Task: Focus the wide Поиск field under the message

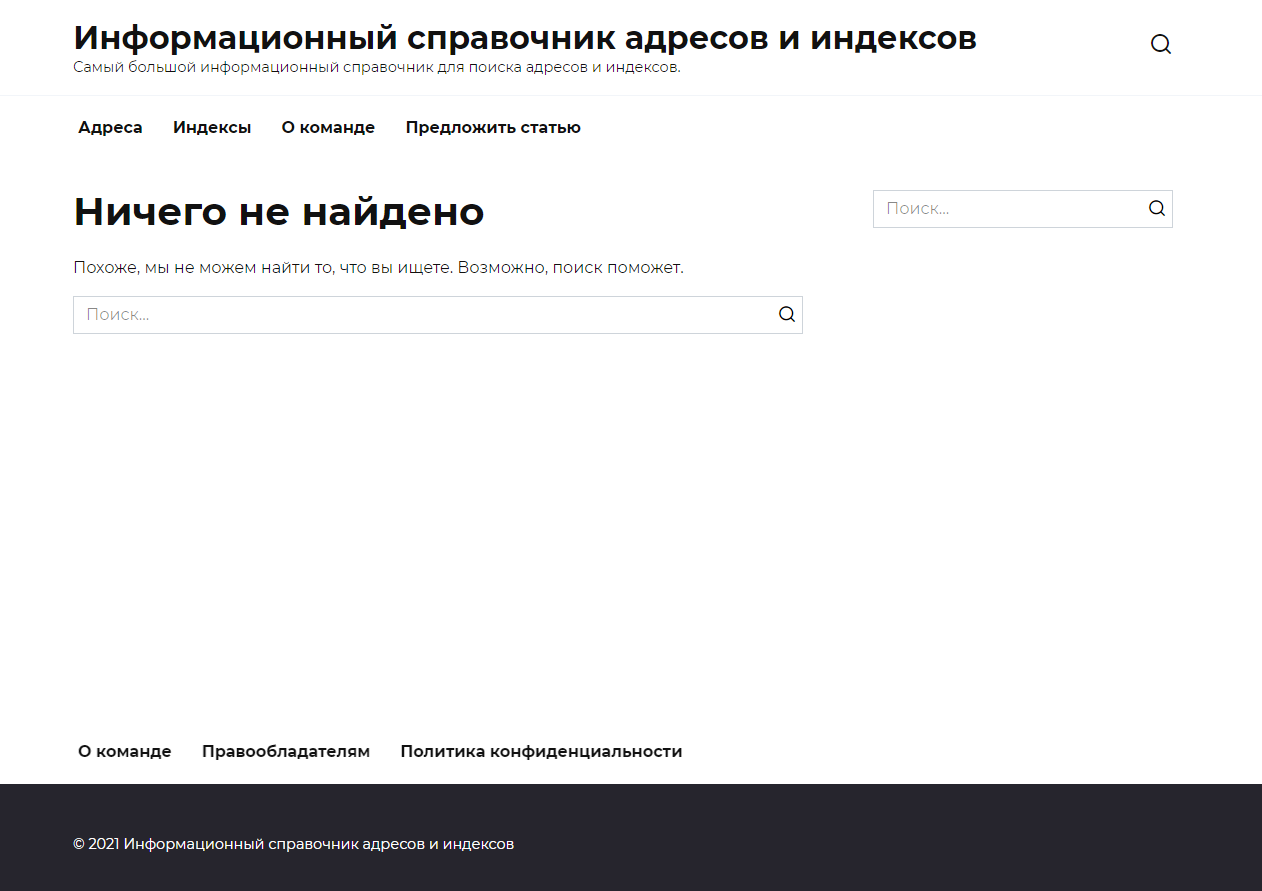Action: [420, 315]
